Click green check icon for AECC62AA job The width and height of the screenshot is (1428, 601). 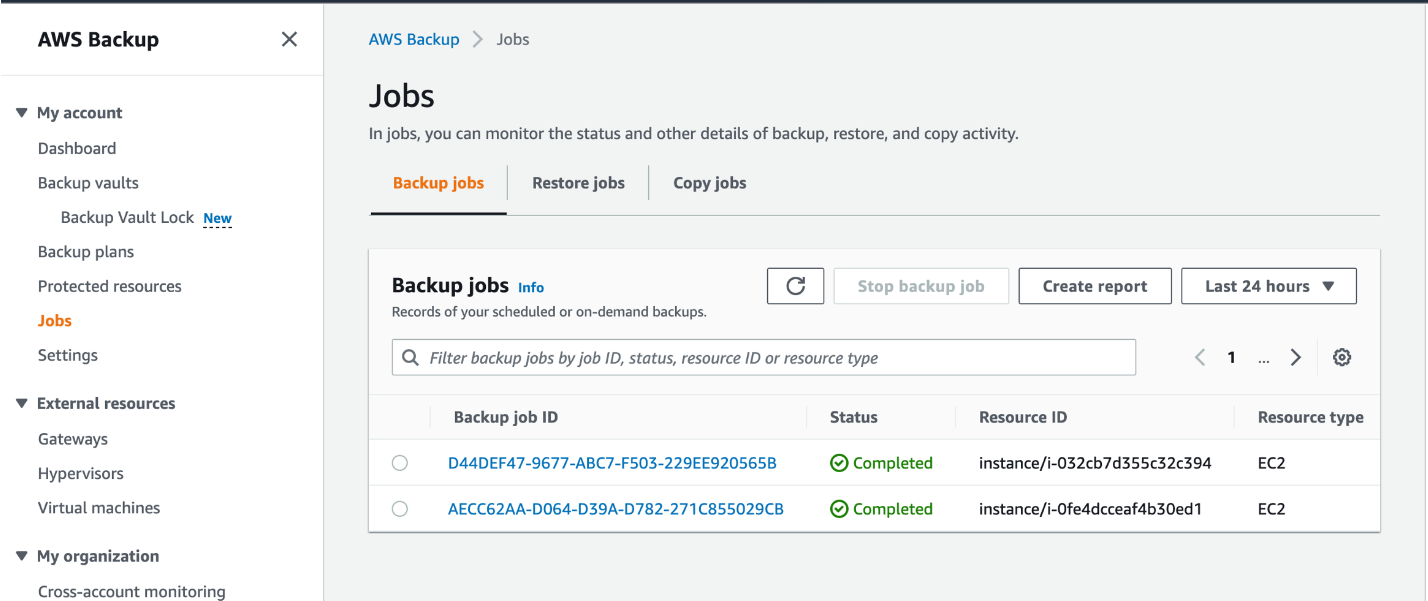[x=839, y=509]
